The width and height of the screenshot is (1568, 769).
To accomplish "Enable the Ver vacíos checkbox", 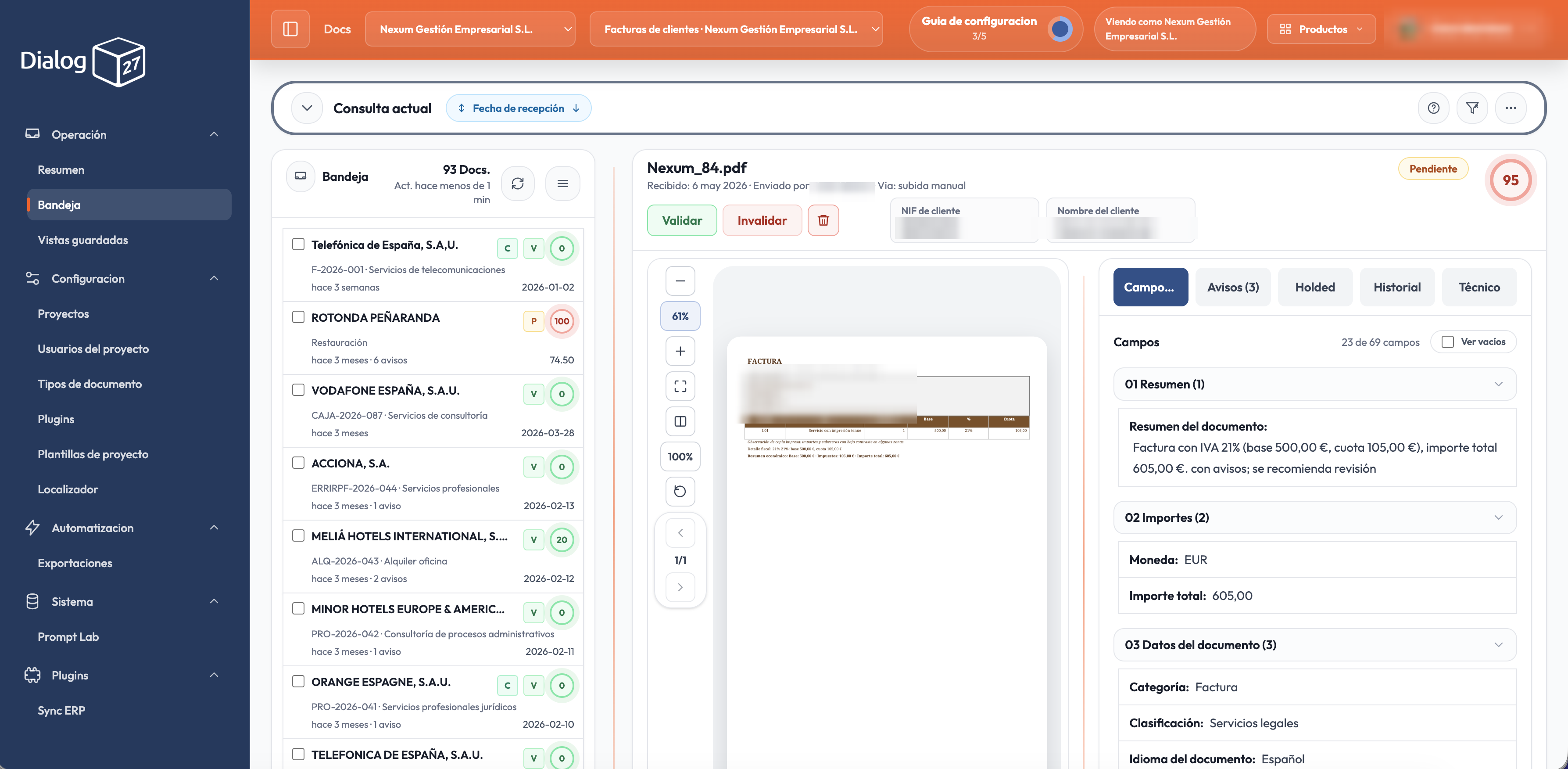I will click(1448, 342).
